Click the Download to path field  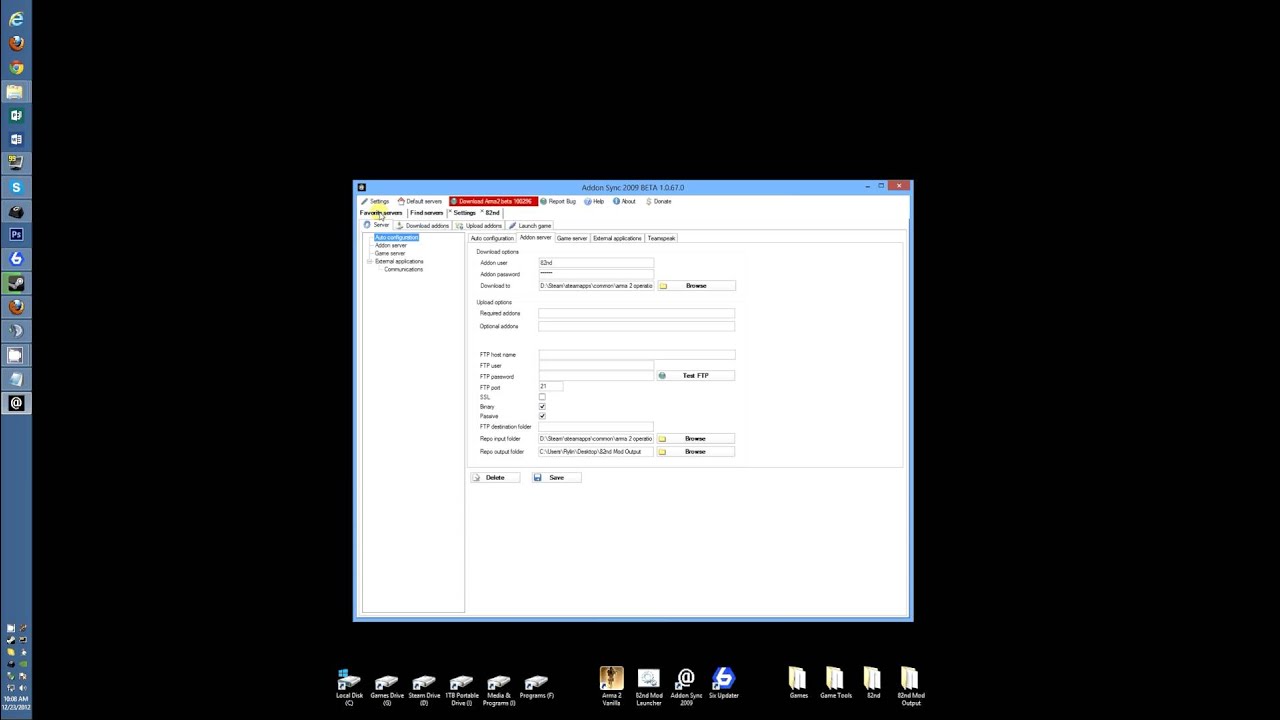pyautogui.click(x=596, y=286)
